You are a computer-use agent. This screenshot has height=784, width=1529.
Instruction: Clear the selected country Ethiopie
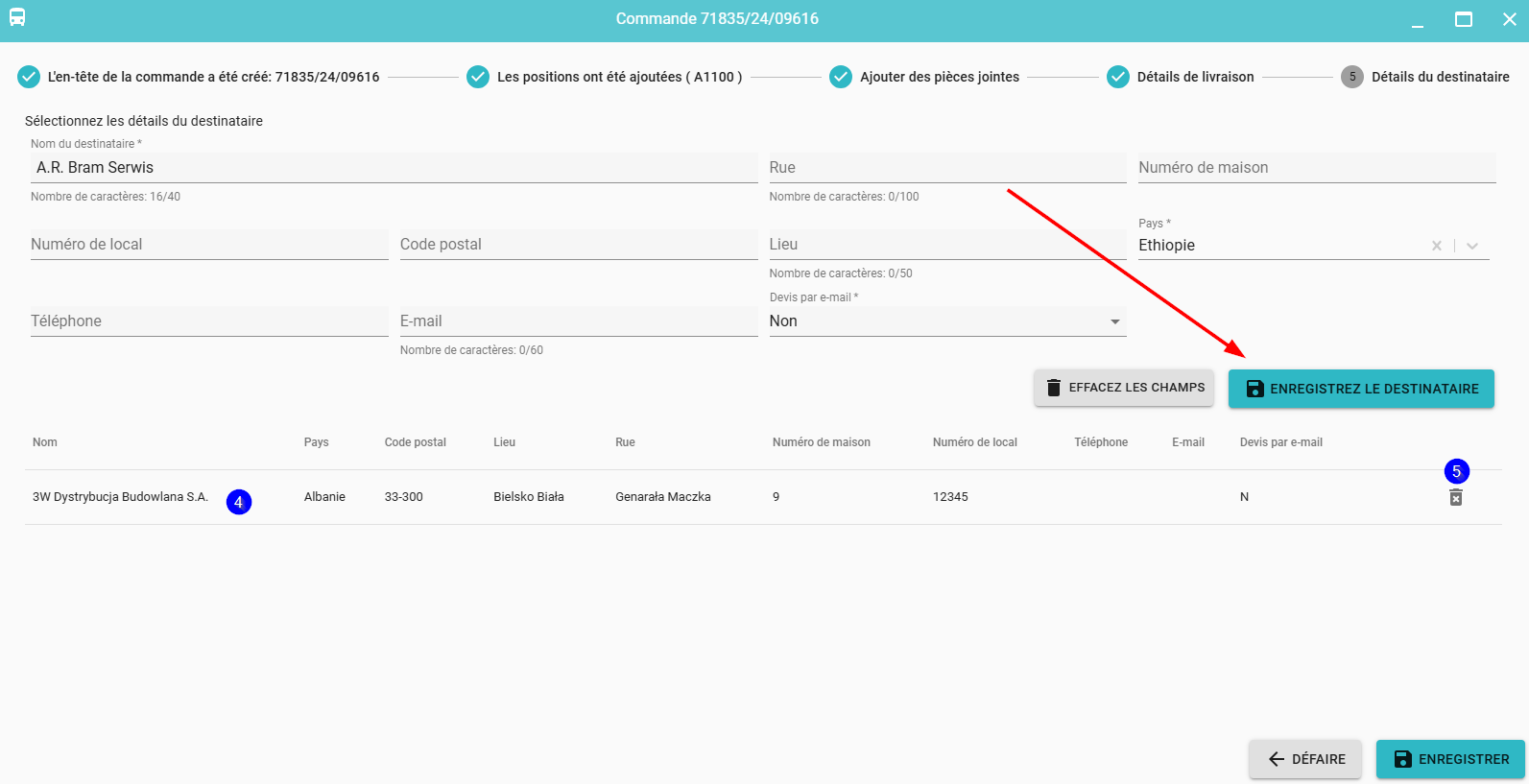pyautogui.click(x=1436, y=246)
